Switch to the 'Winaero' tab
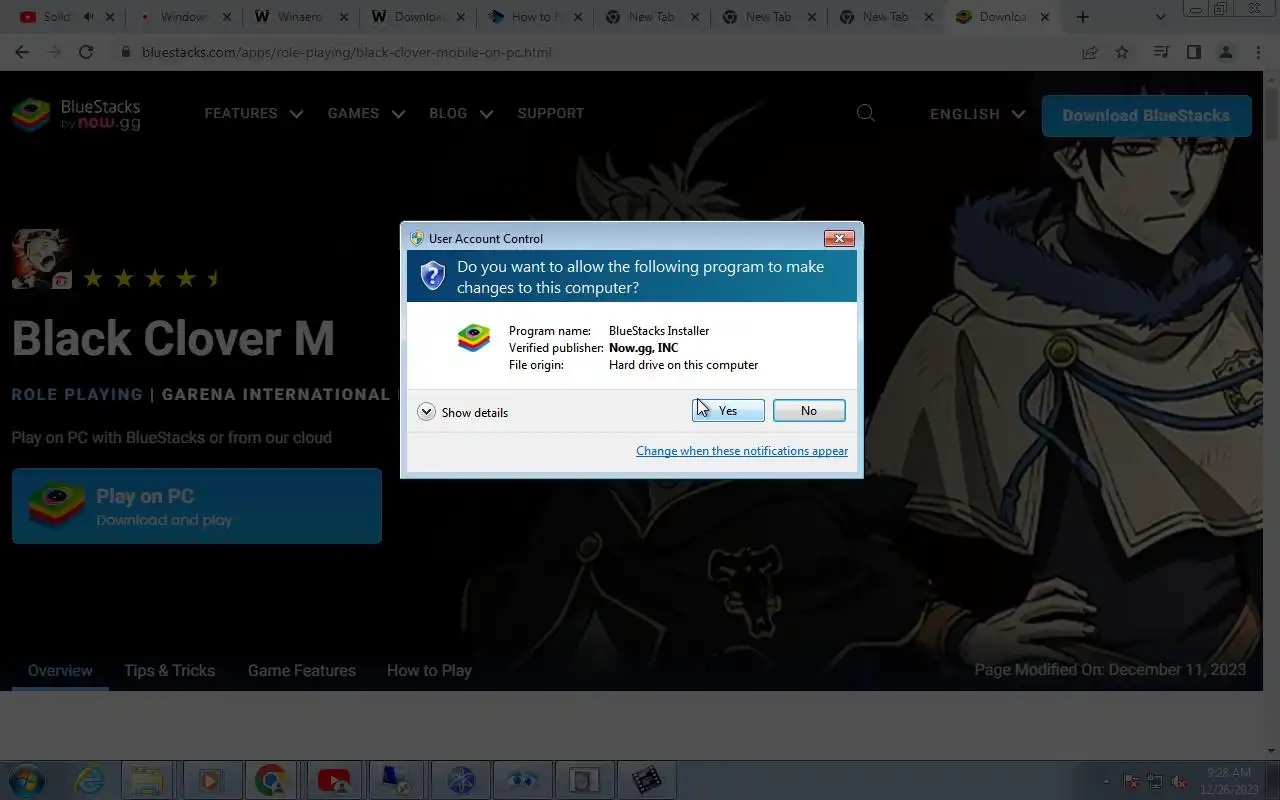The width and height of the screenshot is (1280, 800). coord(300,17)
